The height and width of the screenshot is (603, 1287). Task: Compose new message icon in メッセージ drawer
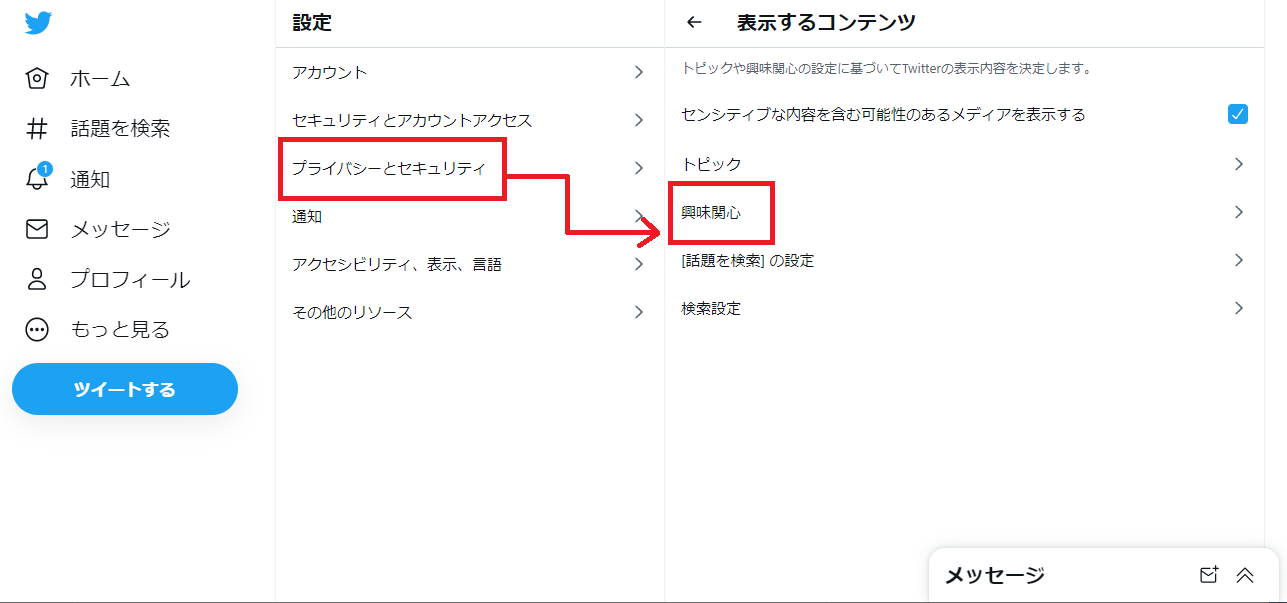point(1209,575)
